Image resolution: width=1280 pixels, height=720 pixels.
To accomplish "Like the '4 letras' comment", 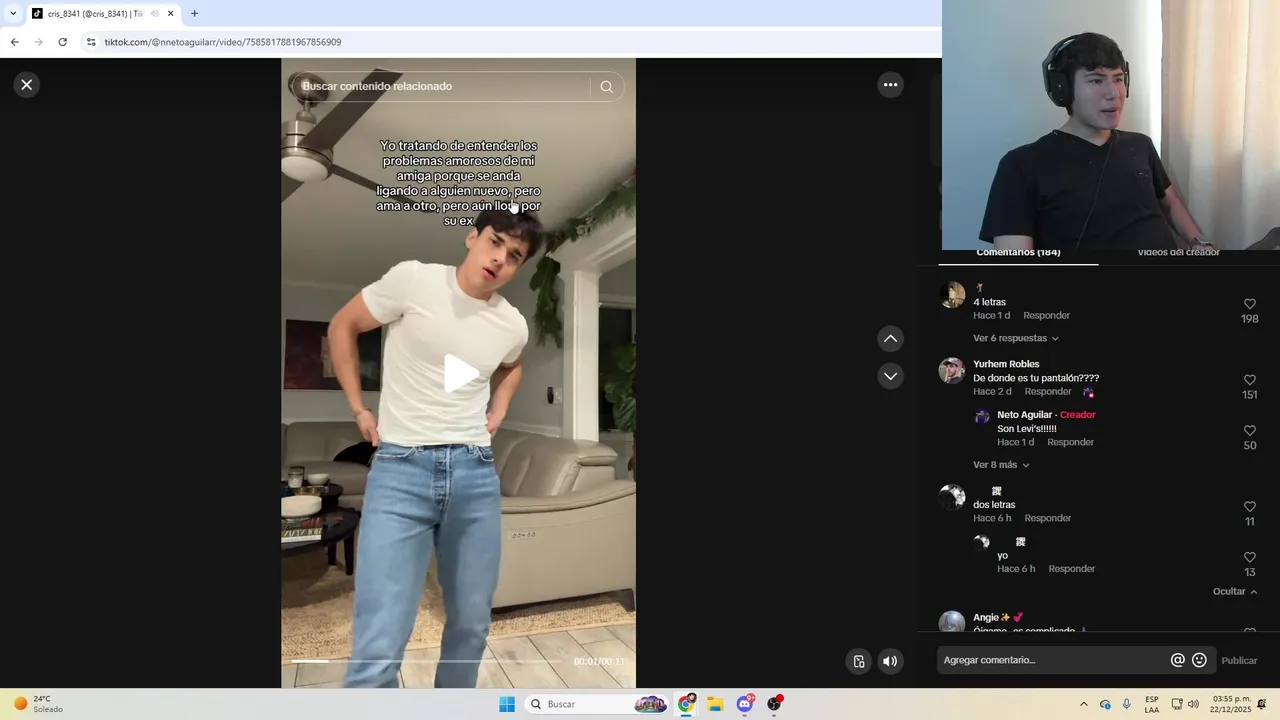I will point(1249,304).
